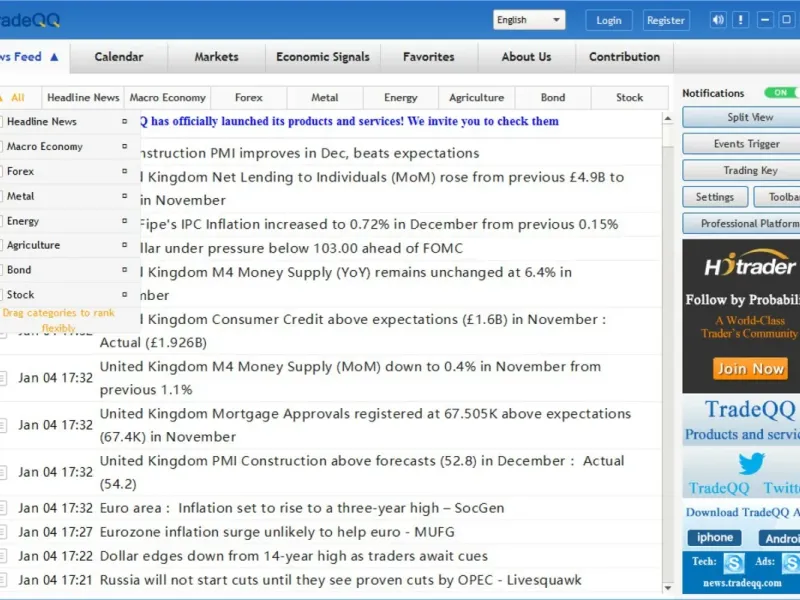Select the Bond category tab
This screenshot has width=800, height=600.
[553, 97]
